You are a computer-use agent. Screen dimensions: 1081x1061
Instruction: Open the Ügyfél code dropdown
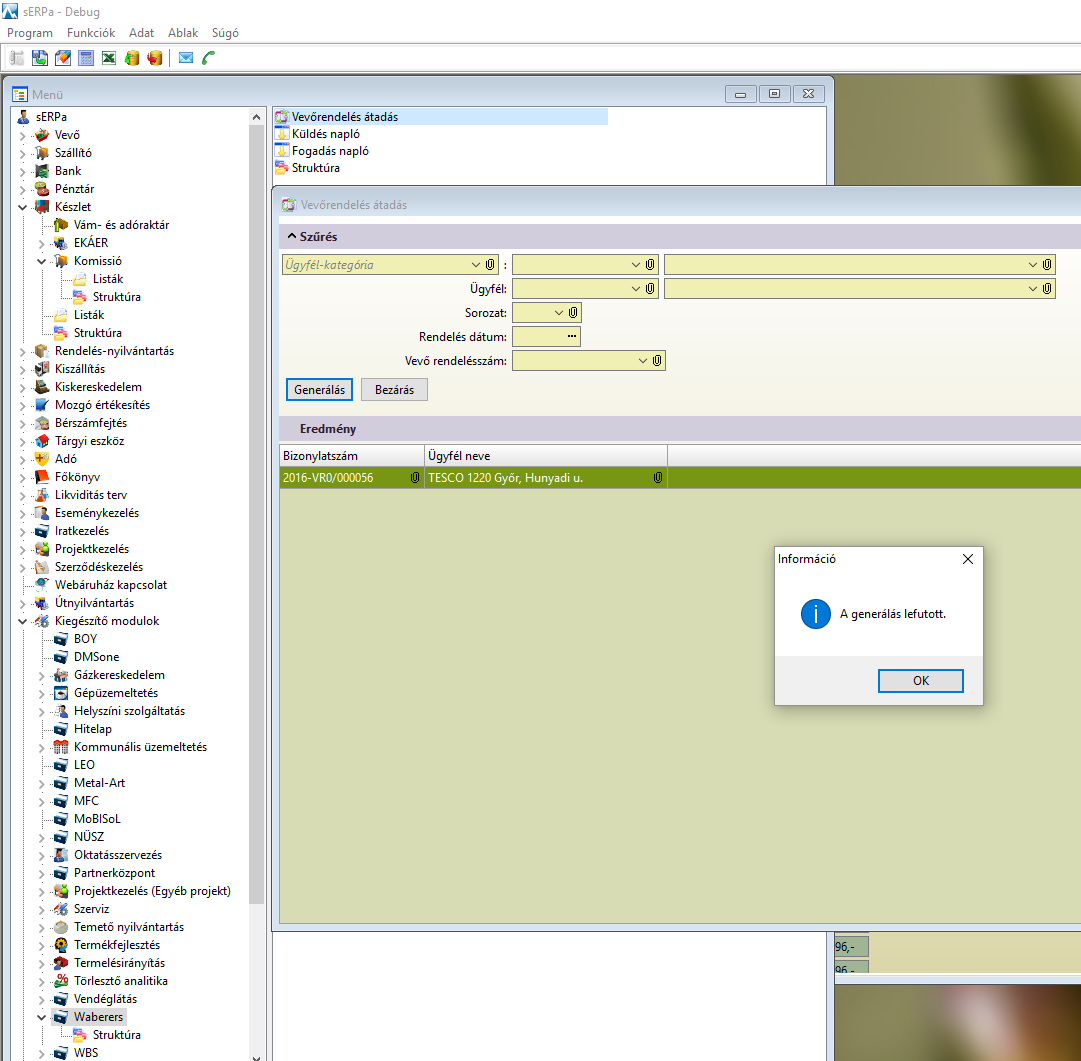[636, 289]
